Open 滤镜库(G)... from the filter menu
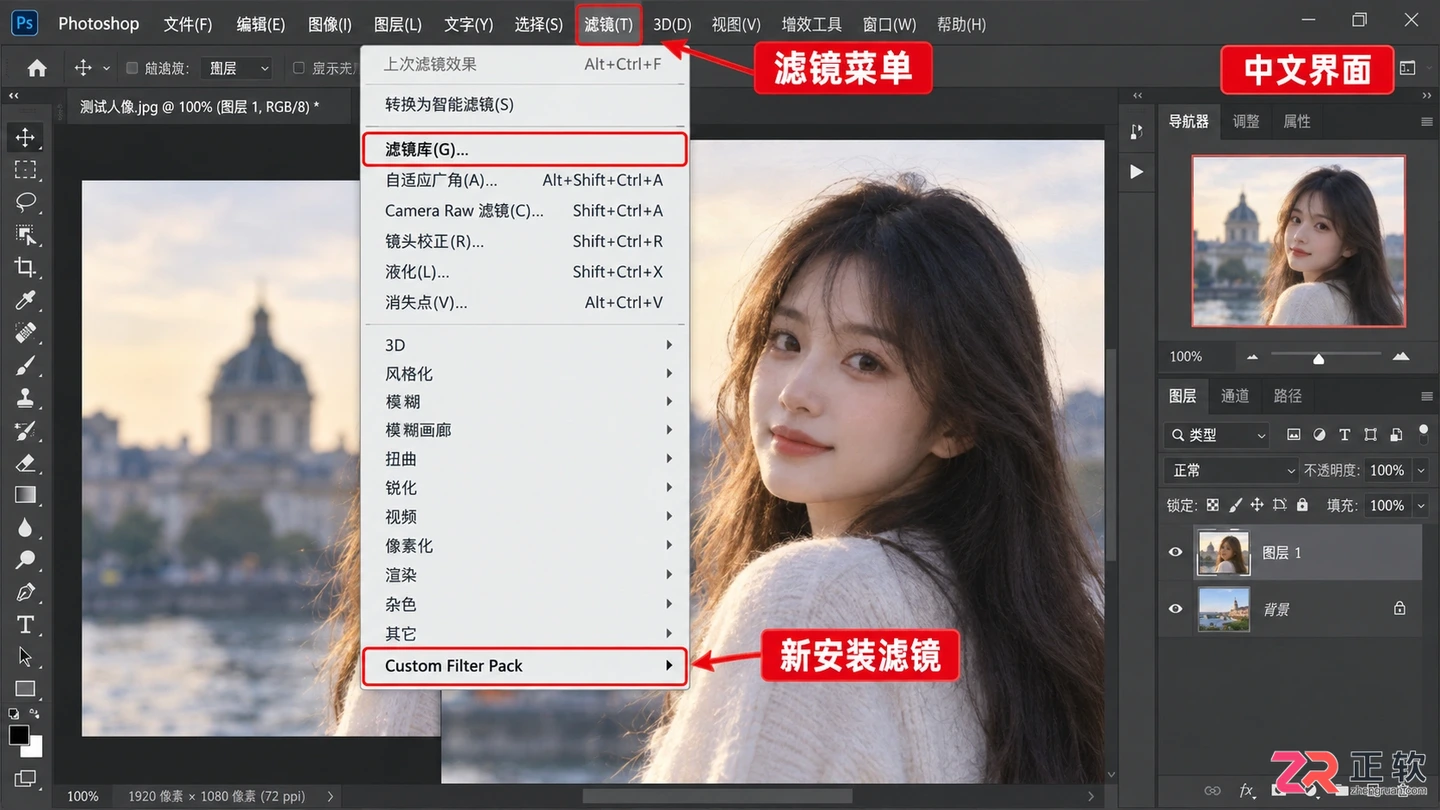This screenshot has width=1440, height=810. click(525, 149)
